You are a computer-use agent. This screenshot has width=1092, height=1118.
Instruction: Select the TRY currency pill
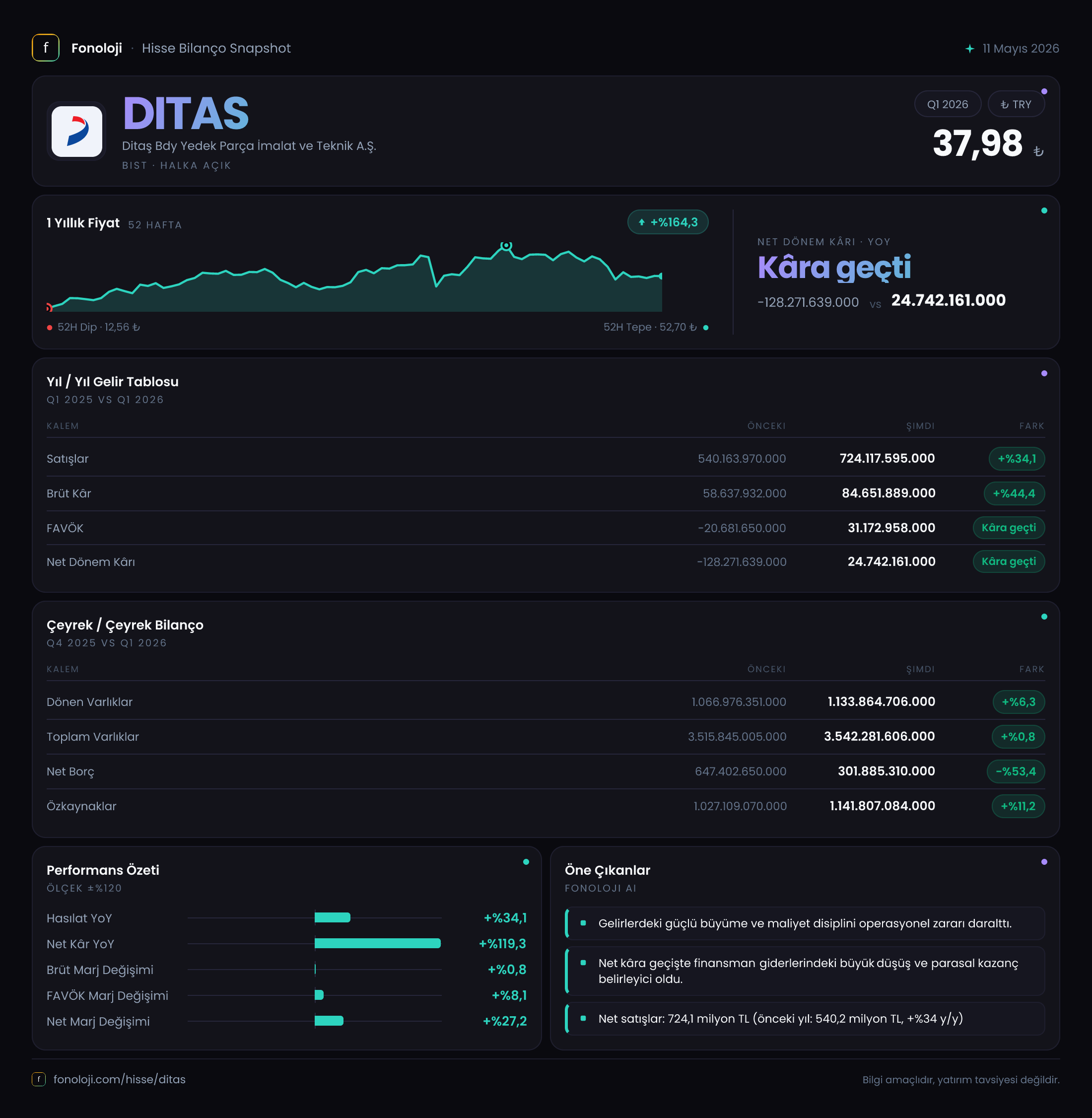click(x=1016, y=104)
